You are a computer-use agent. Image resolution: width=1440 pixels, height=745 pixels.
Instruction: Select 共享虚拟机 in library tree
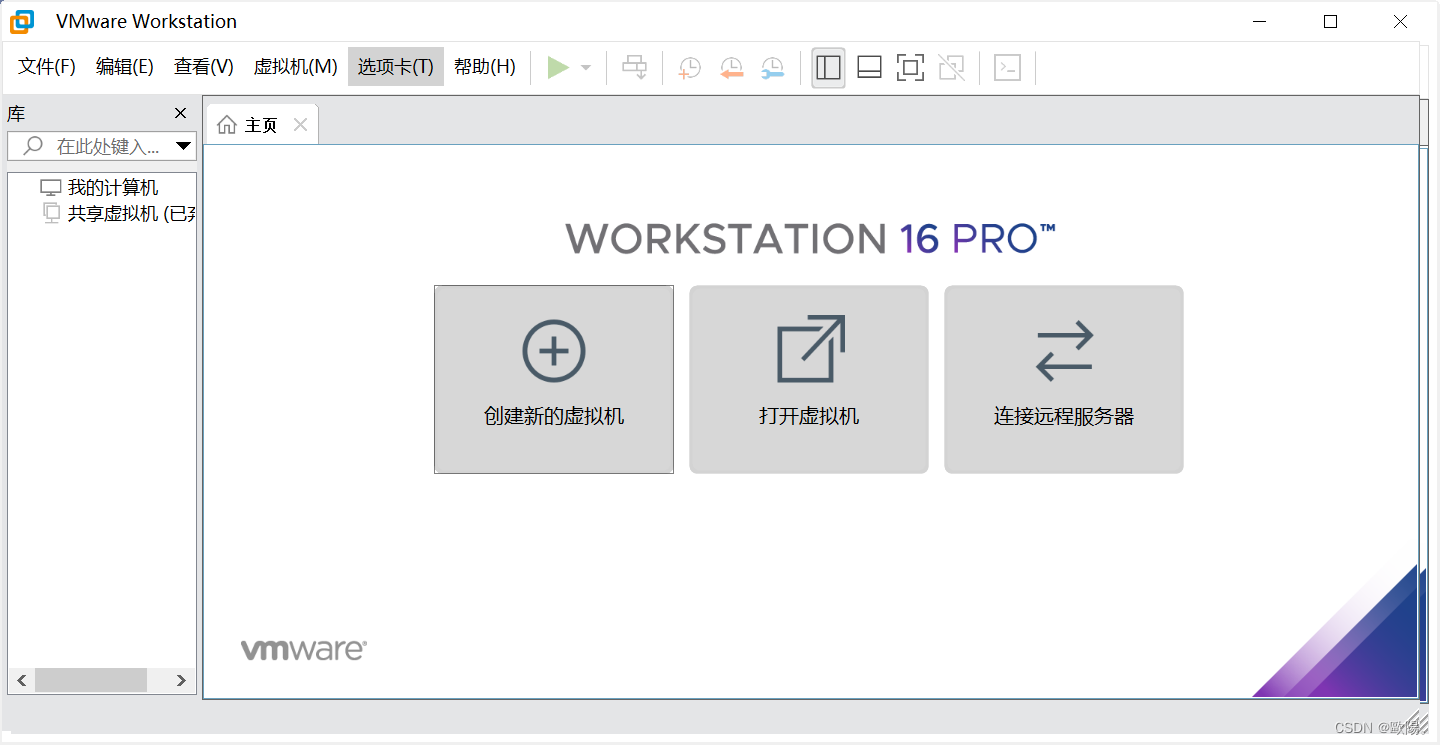coord(131,213)
